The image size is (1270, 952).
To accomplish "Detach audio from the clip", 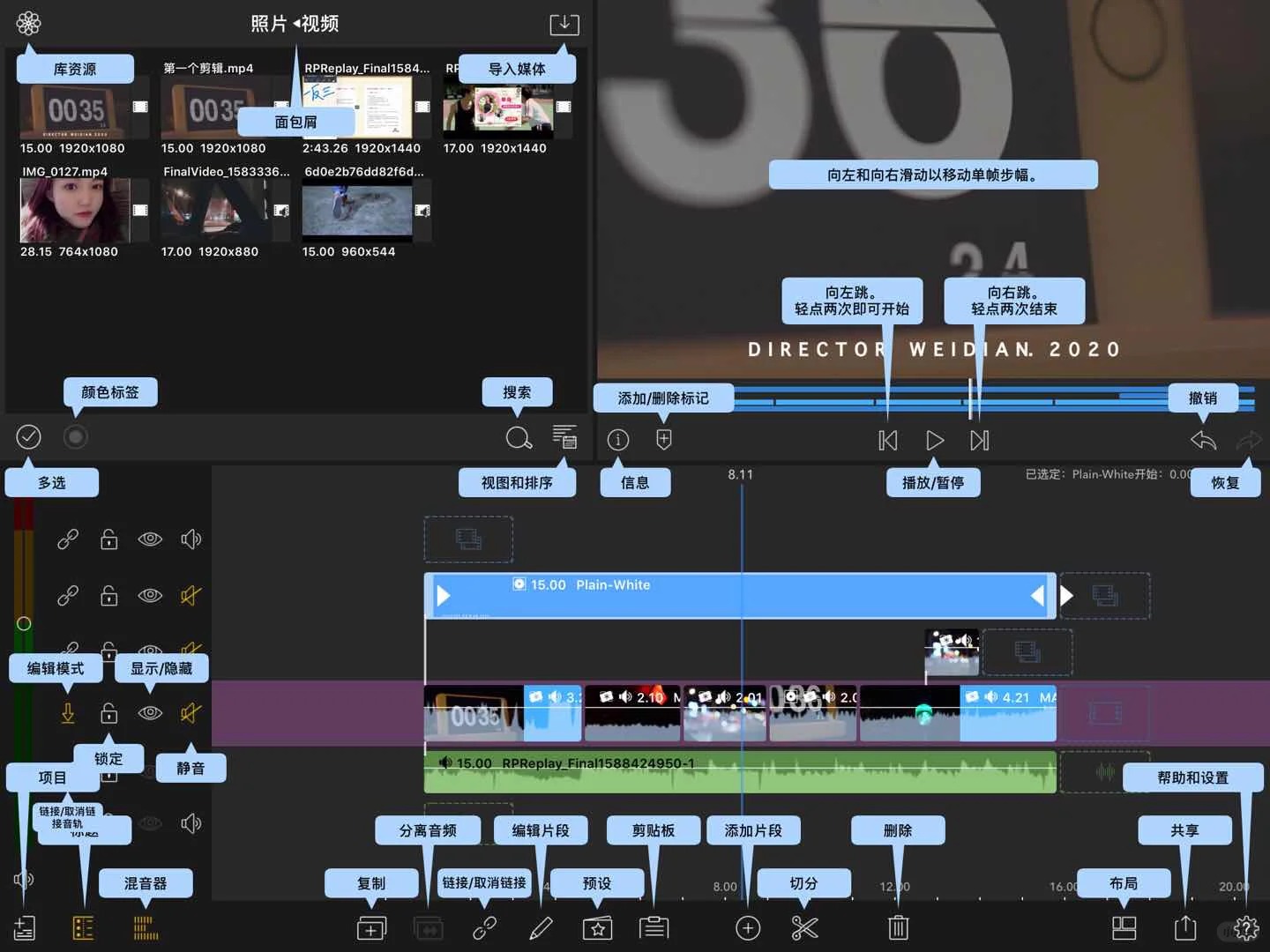I will pos(428,928).
